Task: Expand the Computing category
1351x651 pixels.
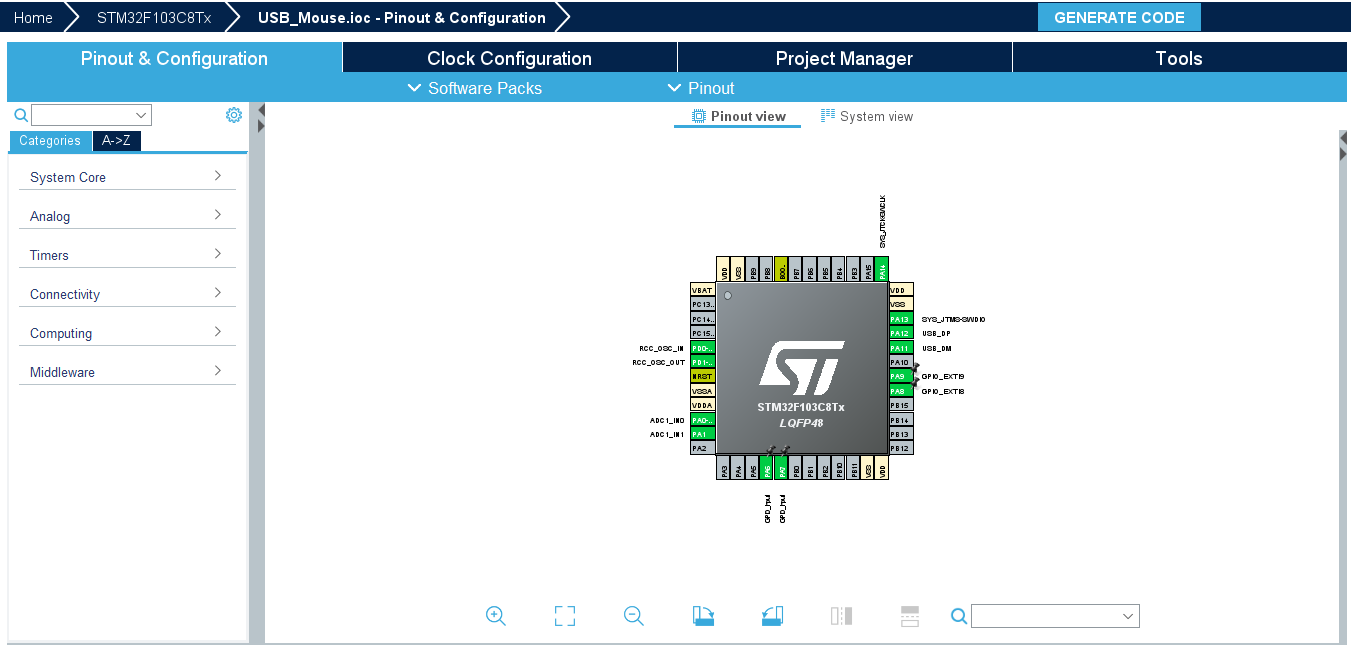Action: tap(127, 333)
